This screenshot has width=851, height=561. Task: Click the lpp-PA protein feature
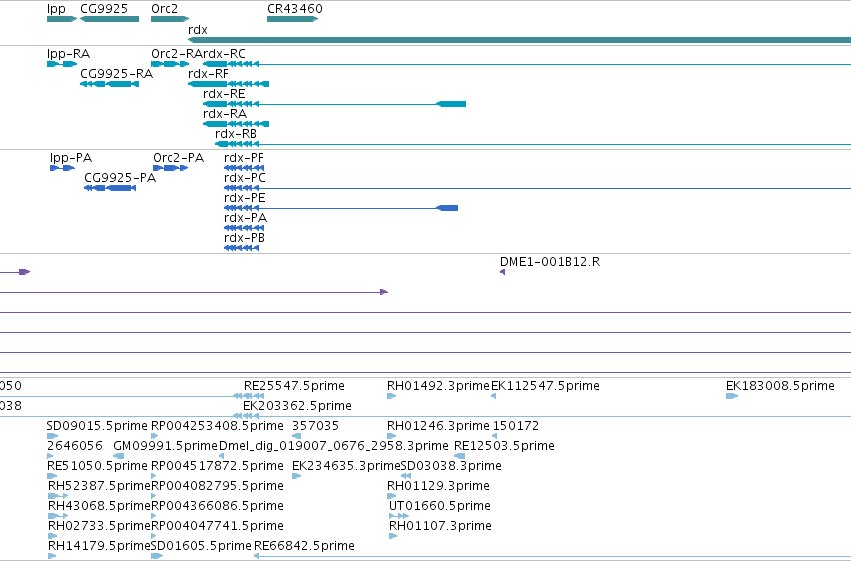coord(62,168)
